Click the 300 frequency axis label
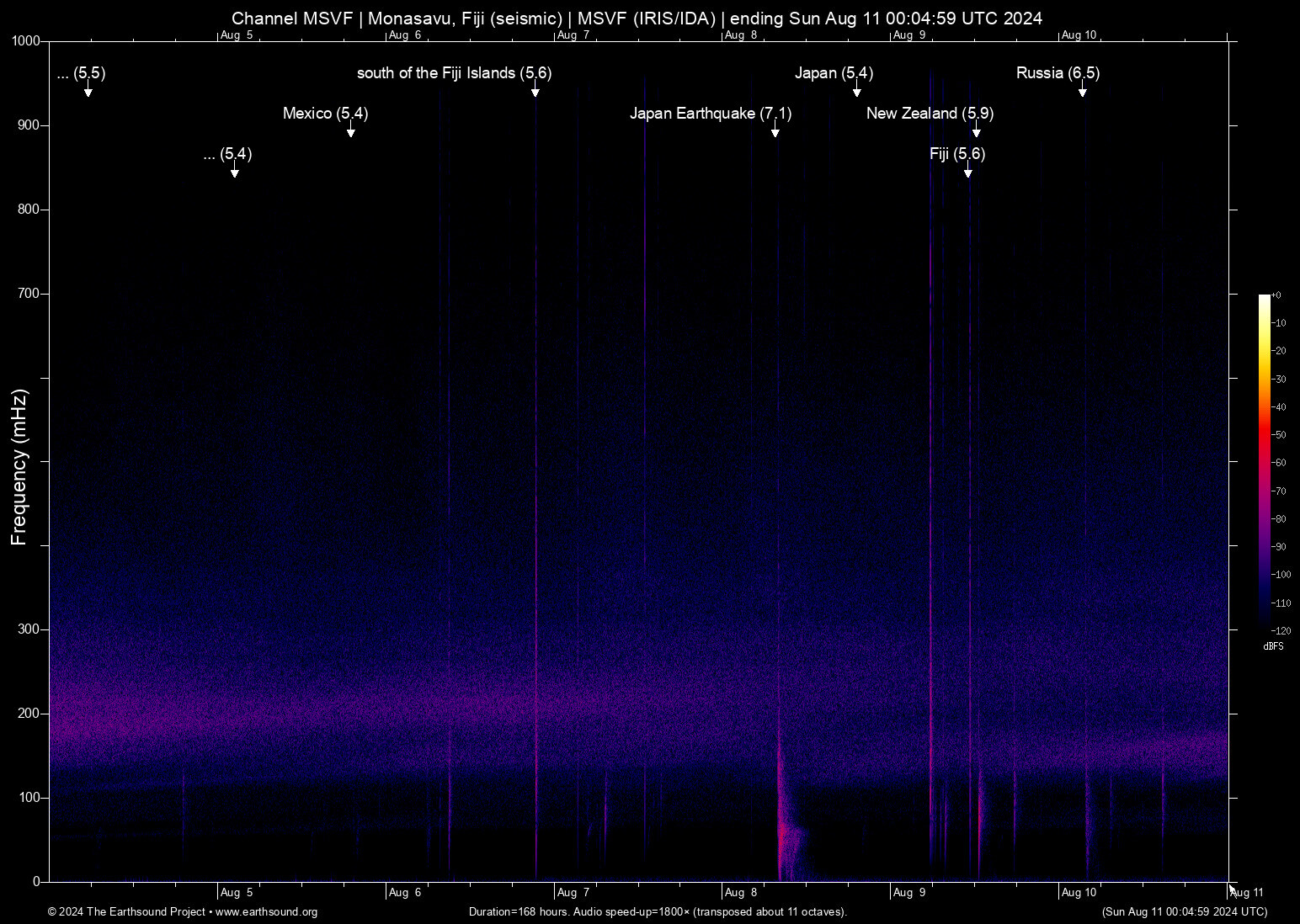 point(29,629)
